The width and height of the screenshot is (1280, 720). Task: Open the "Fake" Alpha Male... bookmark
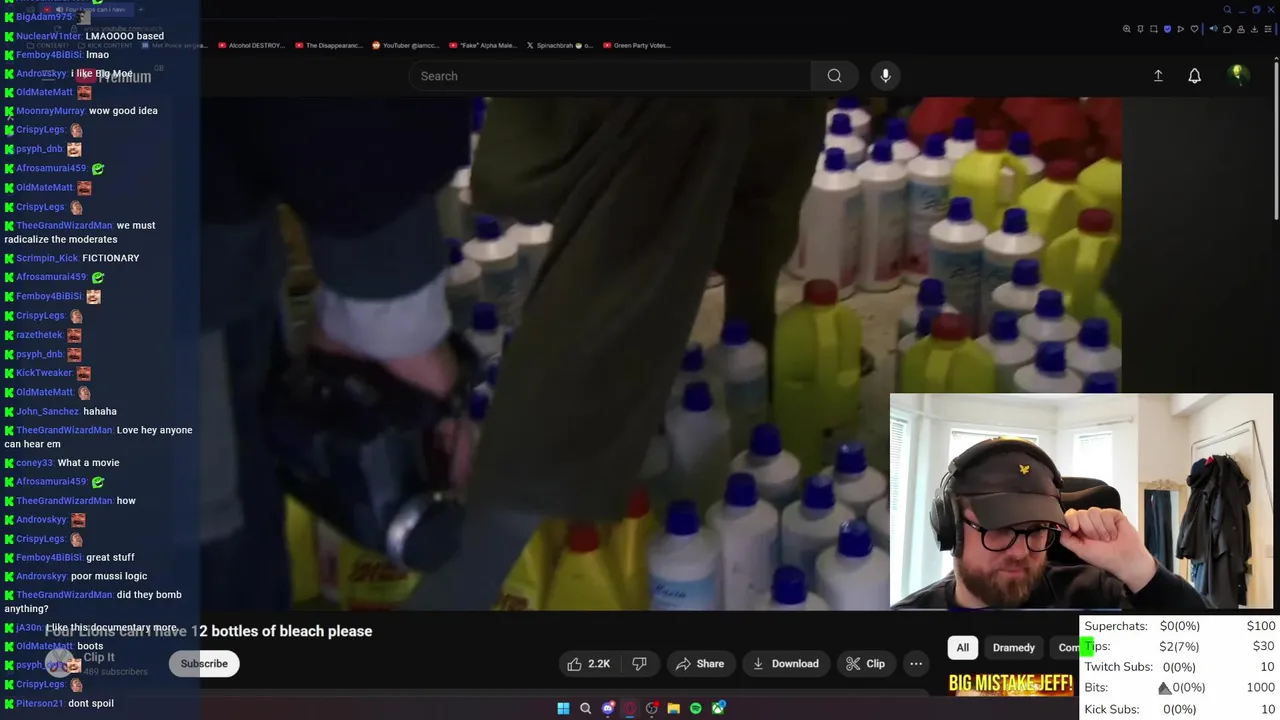483,45
